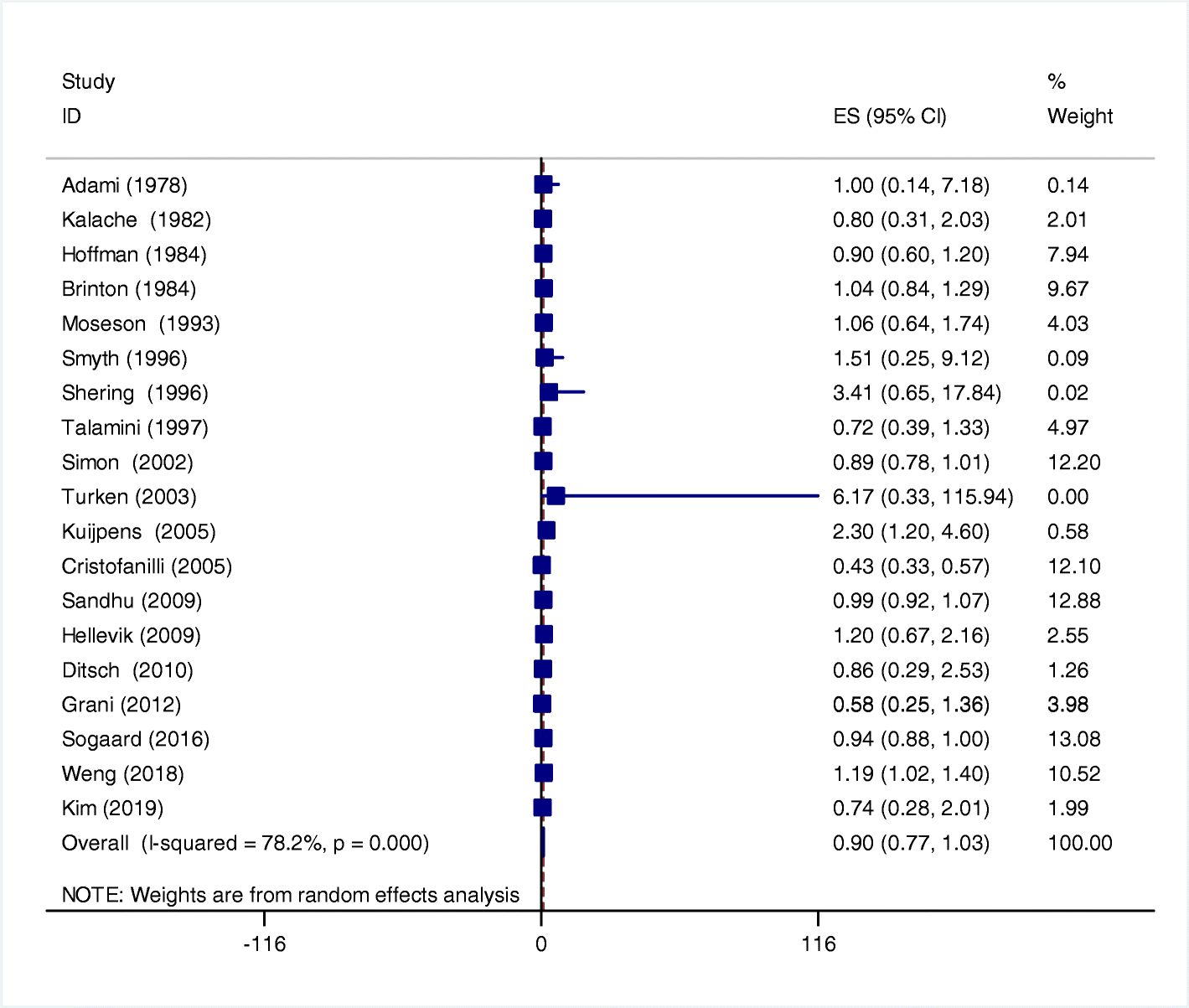The image size is (1189, 1008).
Task: Click the Weight column header
Action: (1080, 116)
